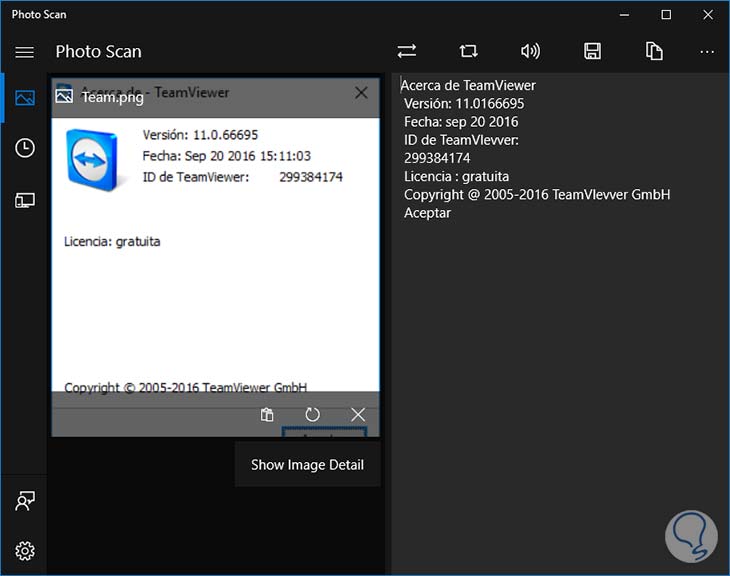Click the Team.png file name label
730x576 pixels.
click(113, 97)
